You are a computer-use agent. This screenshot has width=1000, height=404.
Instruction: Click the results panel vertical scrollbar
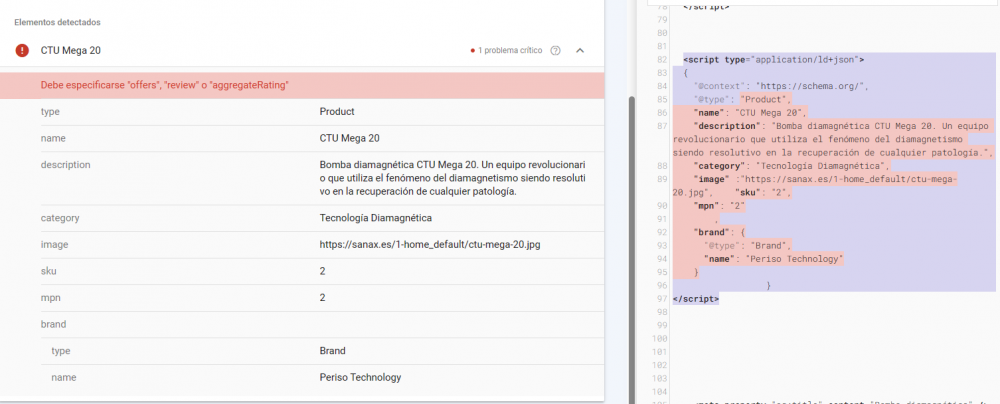(x=632, y=249)
